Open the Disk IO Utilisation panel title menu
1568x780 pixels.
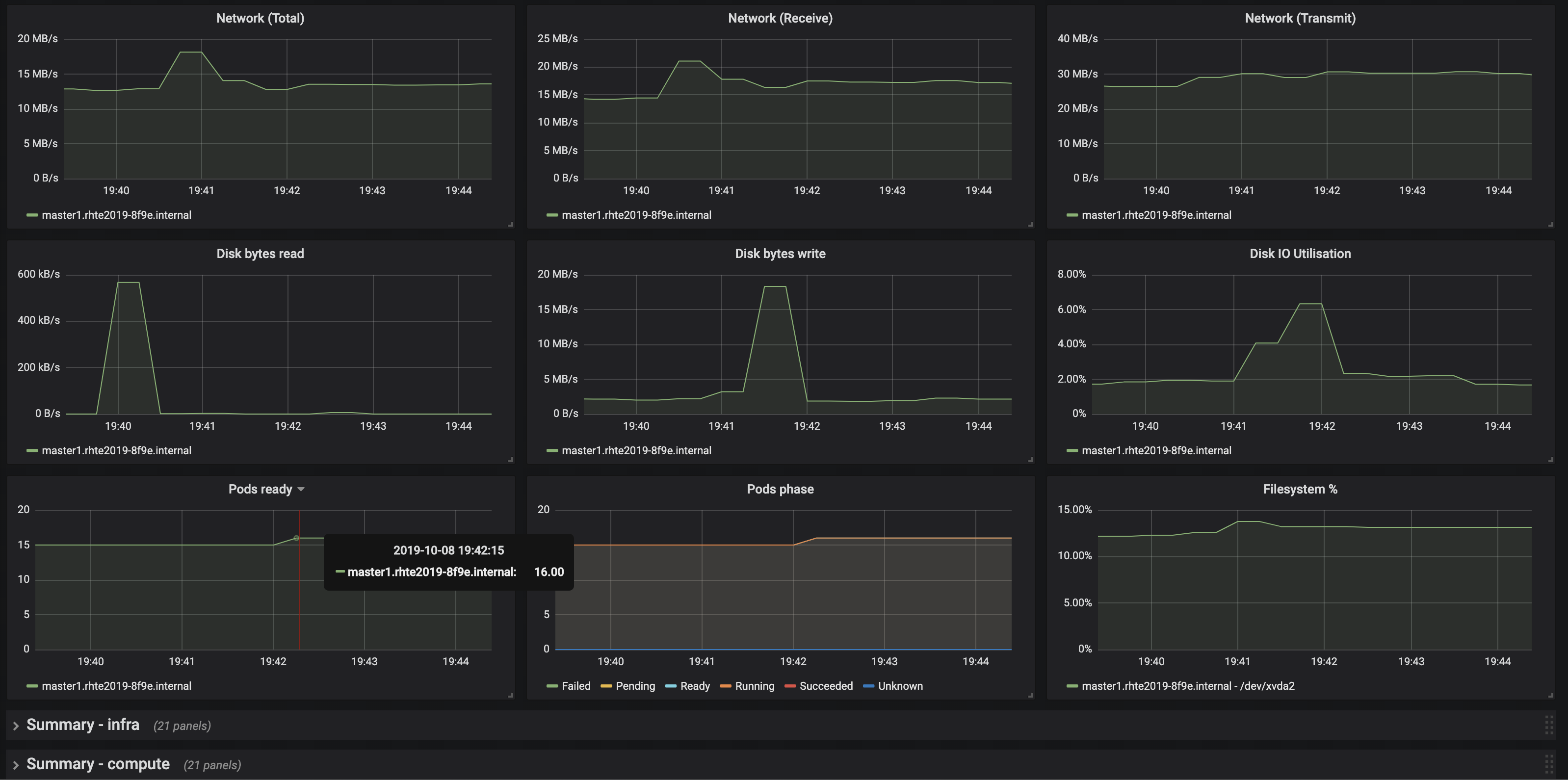pyautogui.click(x=1300, y=254)
